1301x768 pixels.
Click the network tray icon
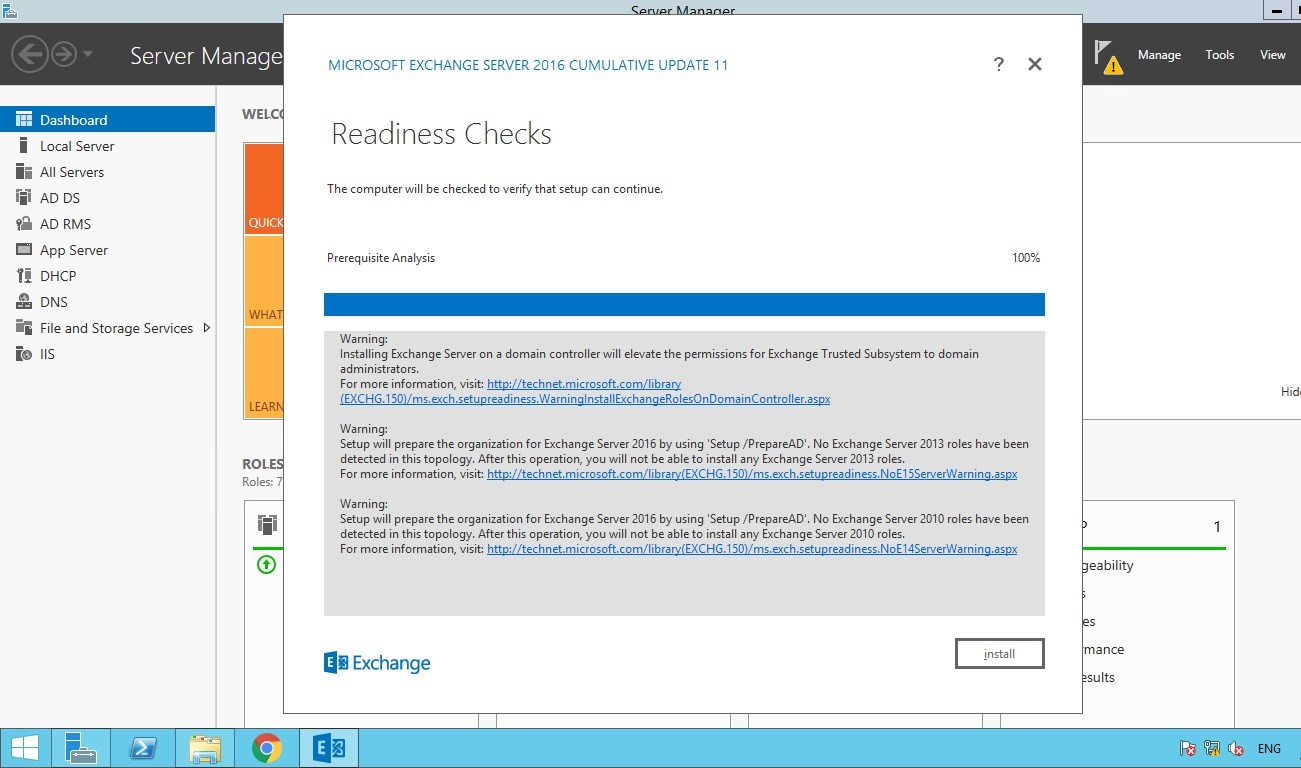click(x=1212, y=748)
